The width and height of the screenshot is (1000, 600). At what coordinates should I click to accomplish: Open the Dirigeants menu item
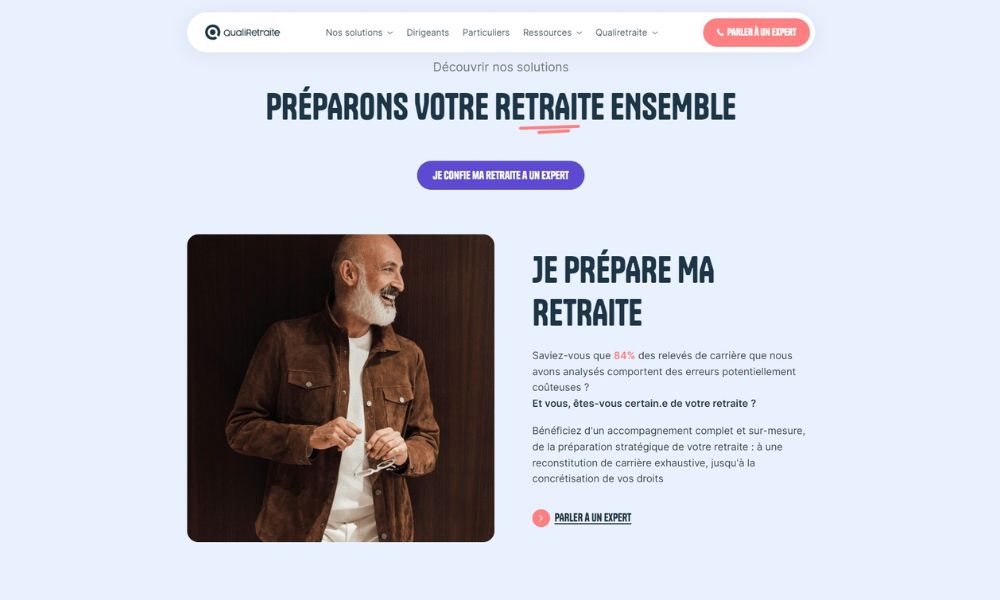click(x=427, y=33)
